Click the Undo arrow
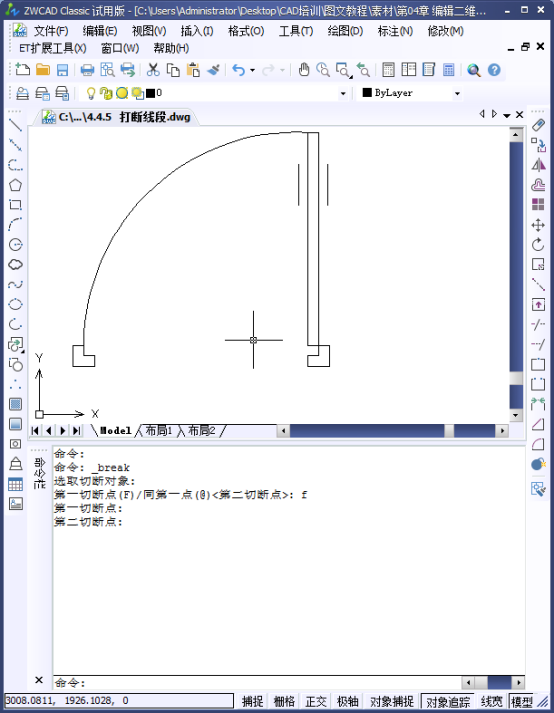The width and height of the screenshot is (554, 713). tap(238, 70)
